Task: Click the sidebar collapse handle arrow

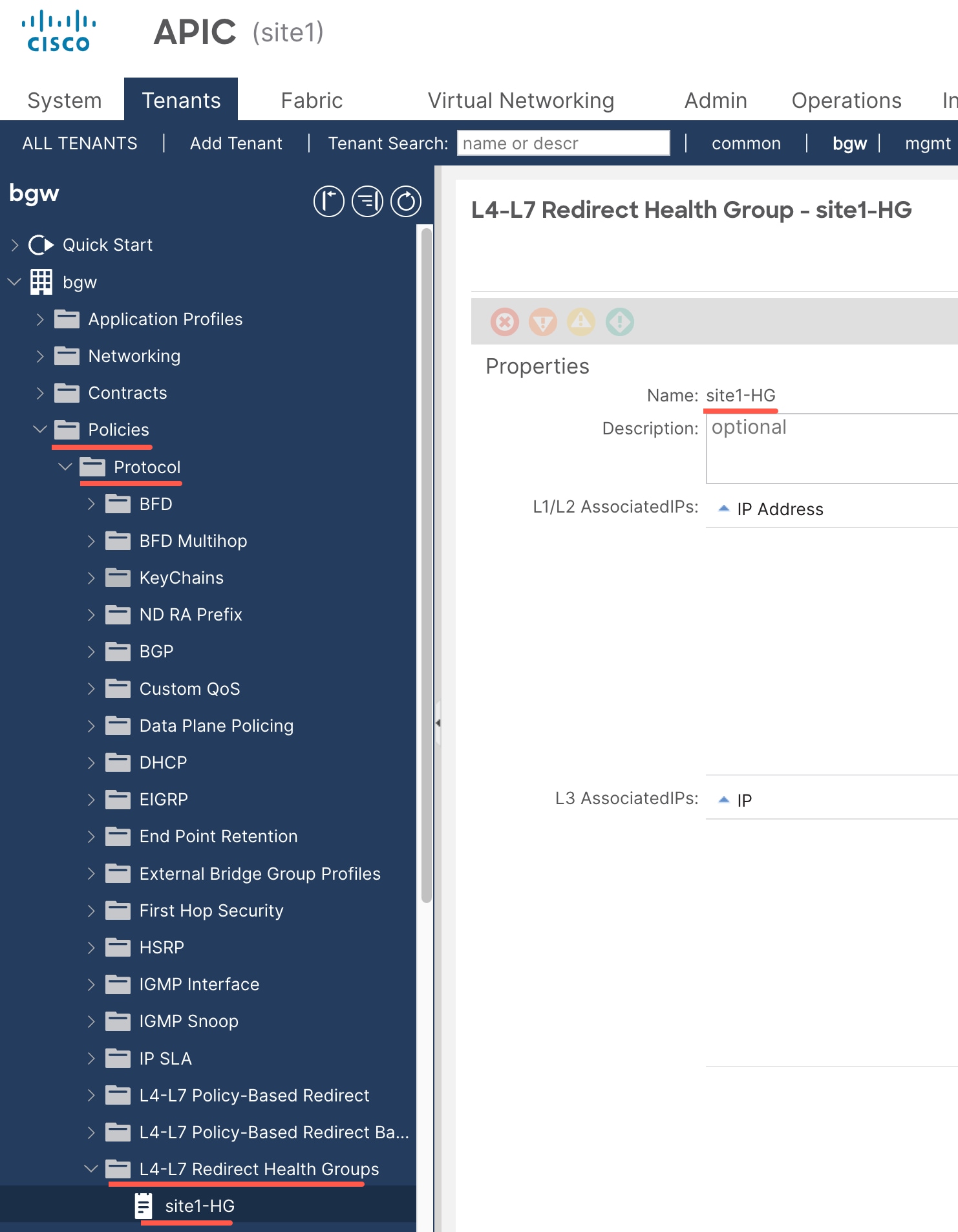Action: (438, 723)
